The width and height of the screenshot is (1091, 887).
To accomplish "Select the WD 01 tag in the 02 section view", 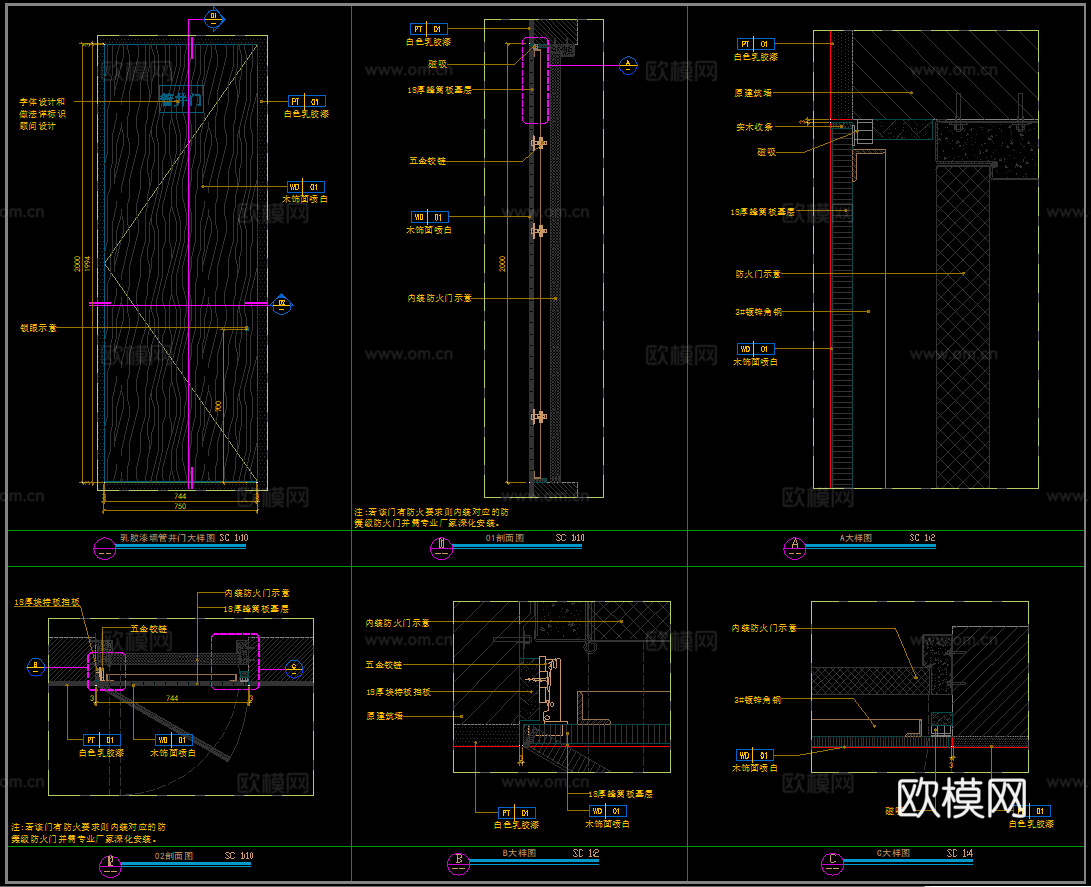I will pyautogui.click(x=173, y=740).
